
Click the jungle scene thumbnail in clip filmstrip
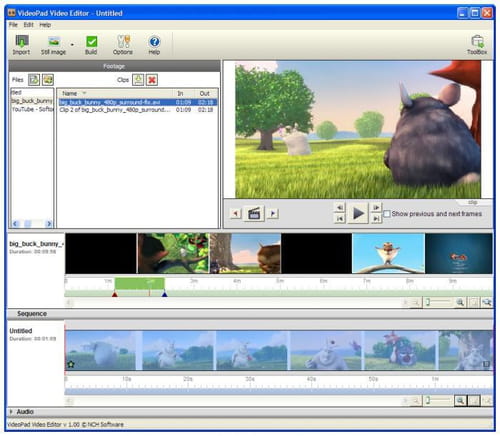pyautogui.click(x=173, y=253)
